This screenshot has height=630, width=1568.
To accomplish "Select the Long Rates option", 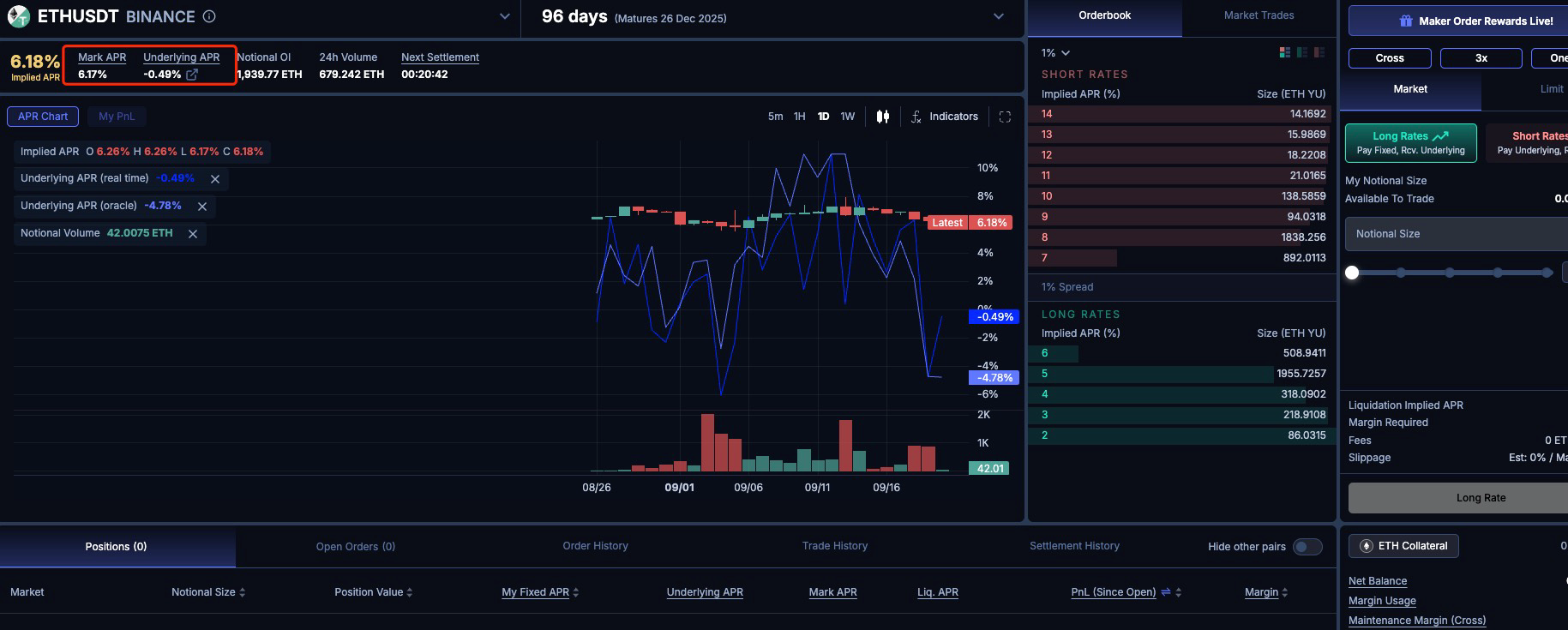I will pos(1410,142).
